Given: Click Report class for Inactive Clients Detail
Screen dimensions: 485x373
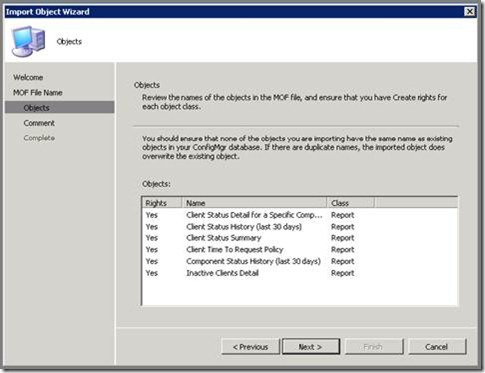Looking at the screenshot, I should pos(343,273).
